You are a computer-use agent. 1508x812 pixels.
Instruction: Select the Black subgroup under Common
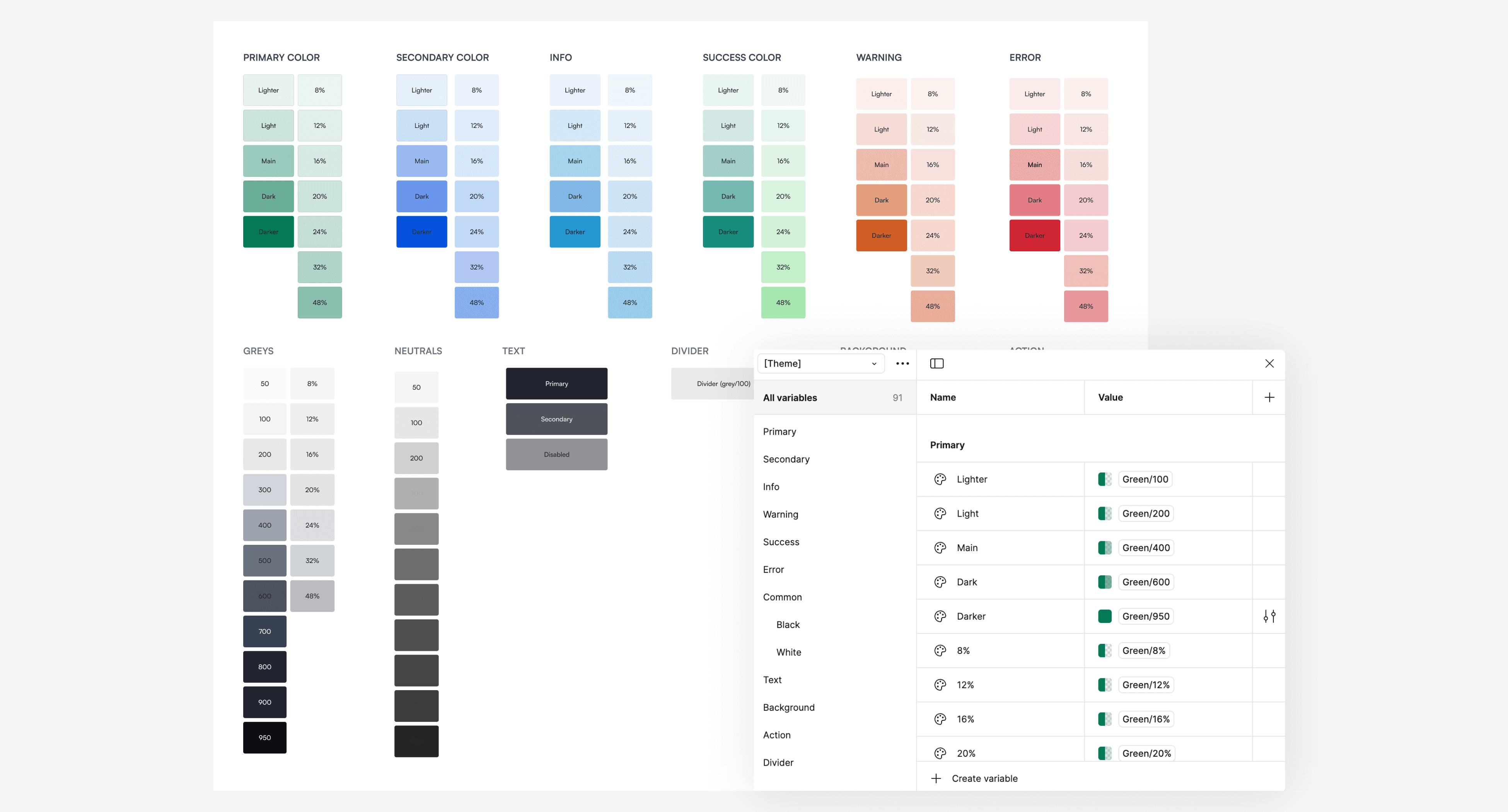tap(787, 625)
